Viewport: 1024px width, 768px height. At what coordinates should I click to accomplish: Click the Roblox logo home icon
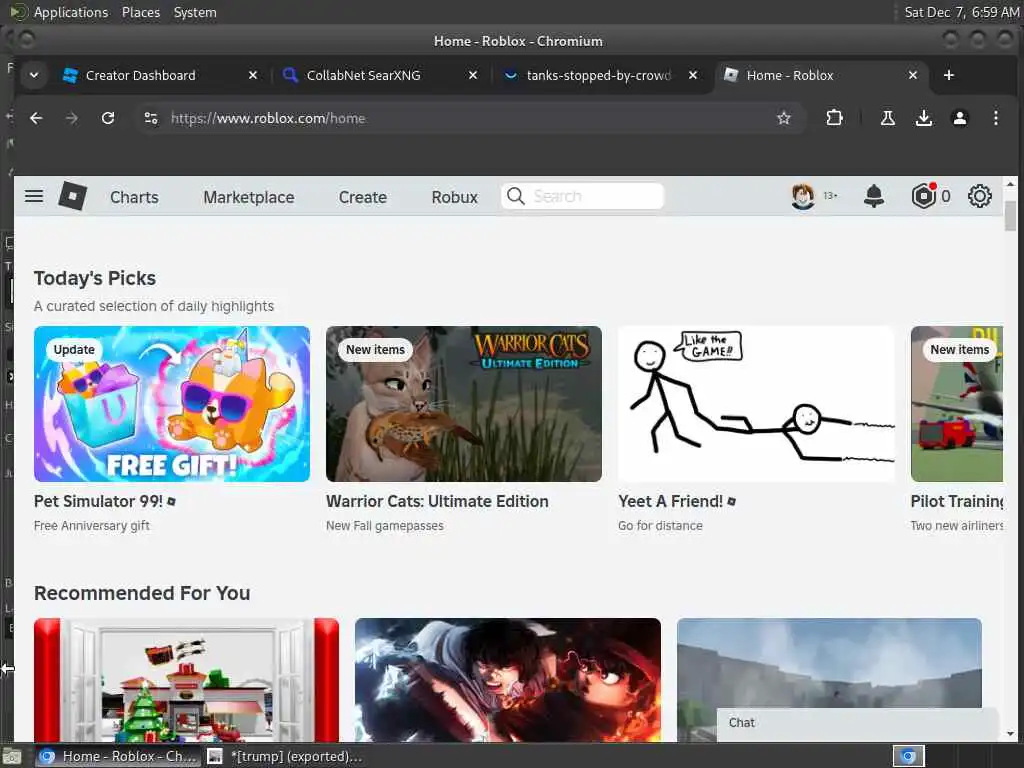[x=72, y=196]
